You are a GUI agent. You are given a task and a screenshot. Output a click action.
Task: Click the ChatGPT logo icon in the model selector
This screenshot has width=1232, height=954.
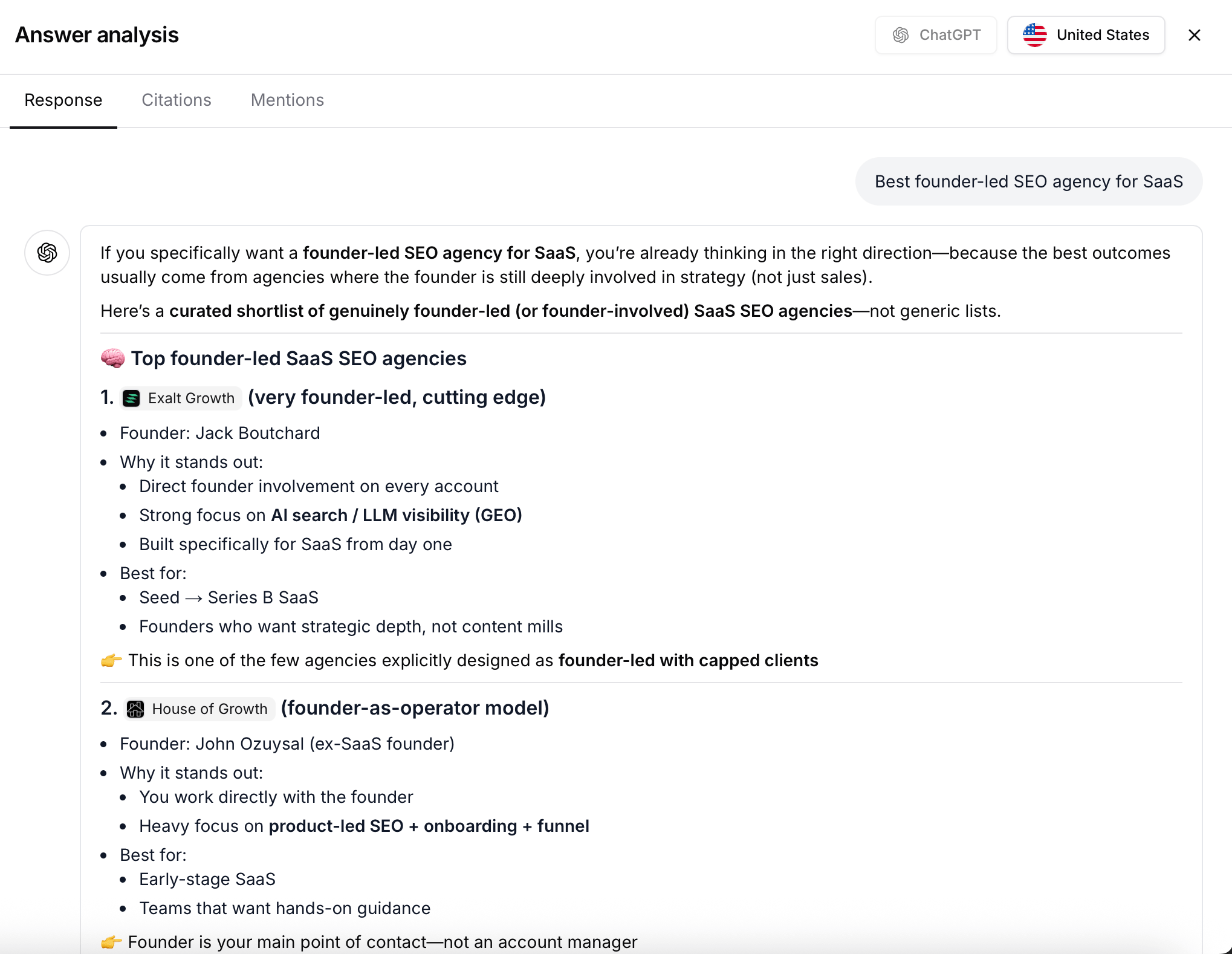(x=901, y=34)
